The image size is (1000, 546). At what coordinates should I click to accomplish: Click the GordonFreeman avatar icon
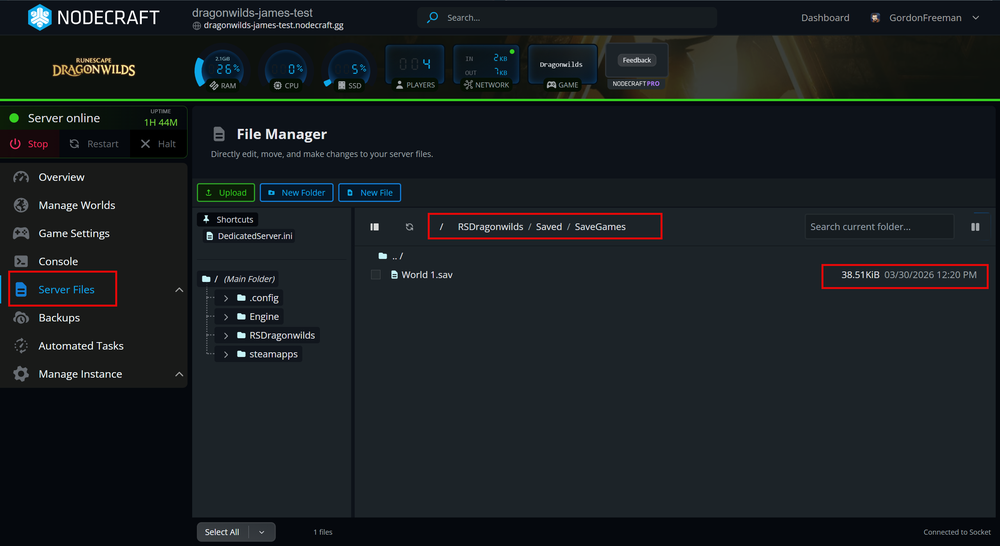[876, 18]
